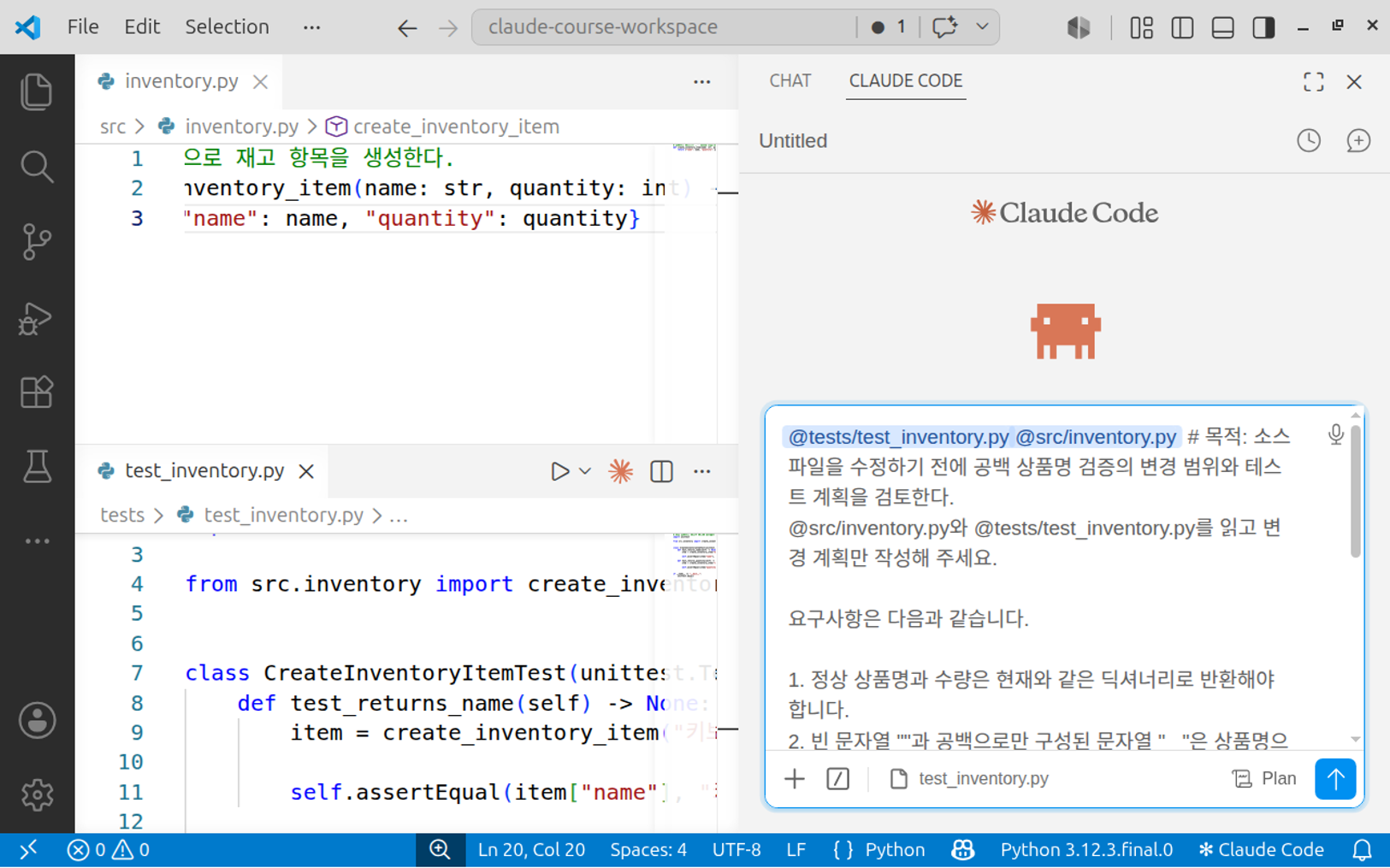Start a new Claude Code conversation
1390x868 pixels.
click(x=1358, y=140)
